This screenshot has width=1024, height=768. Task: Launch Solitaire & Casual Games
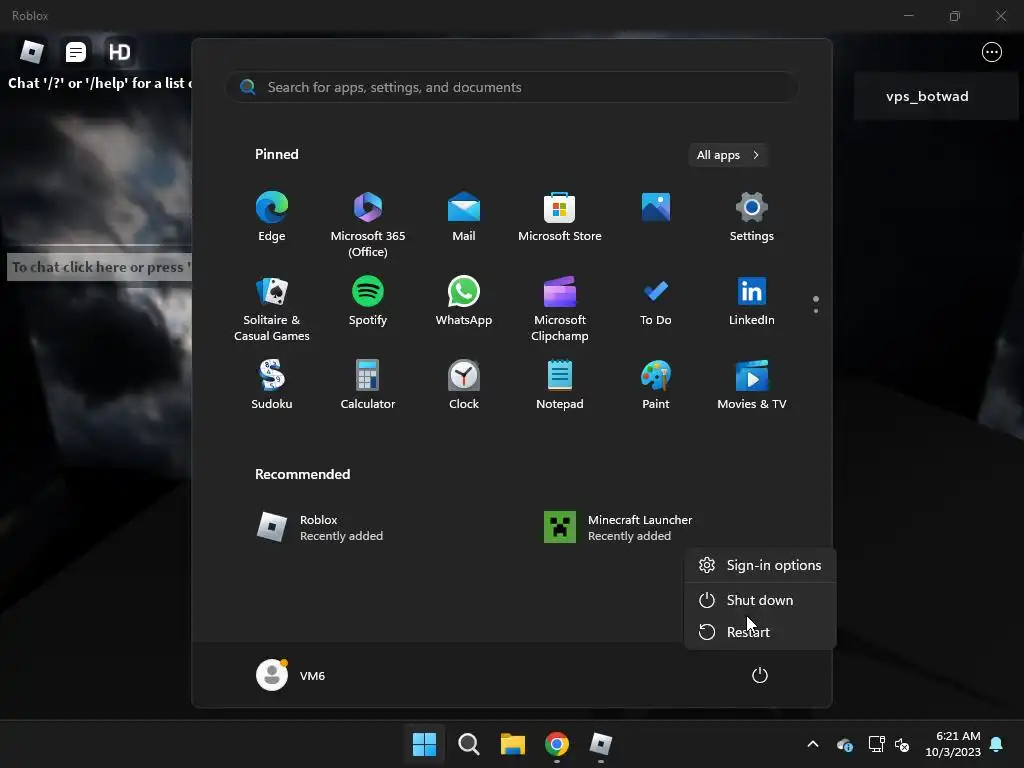click(x=272, y=308)
